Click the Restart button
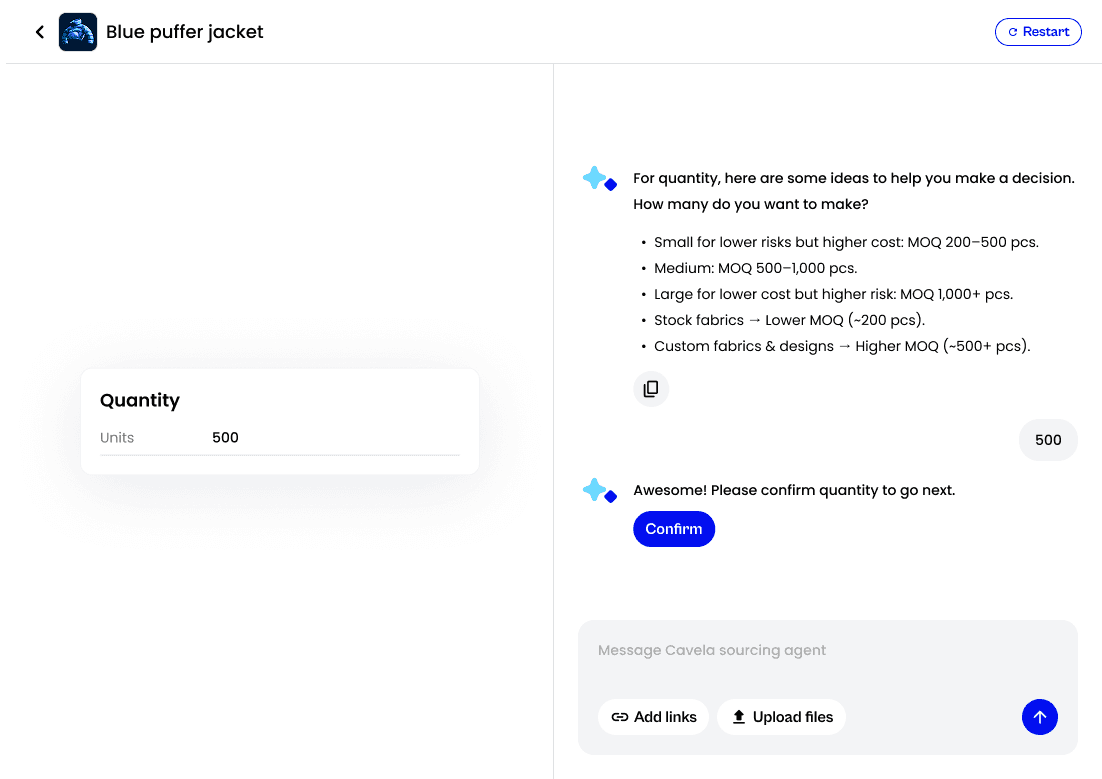 point(1038,32)
